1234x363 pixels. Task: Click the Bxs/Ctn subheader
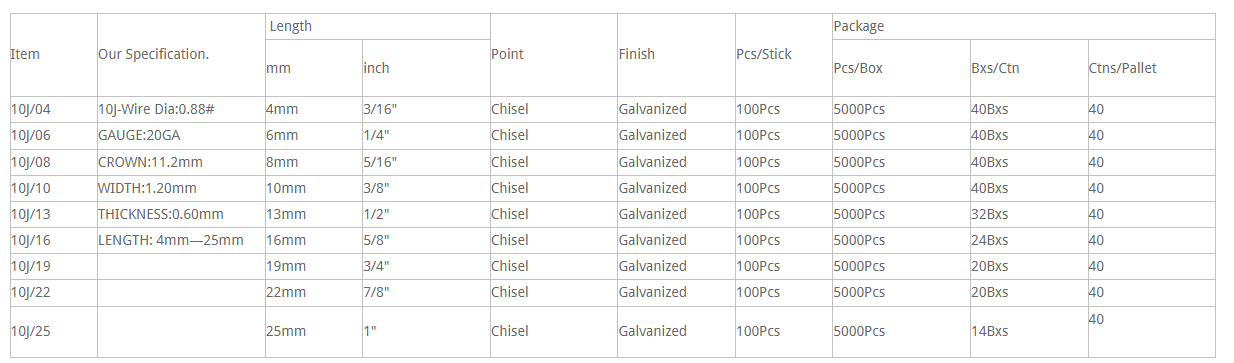coord(1029,68)
